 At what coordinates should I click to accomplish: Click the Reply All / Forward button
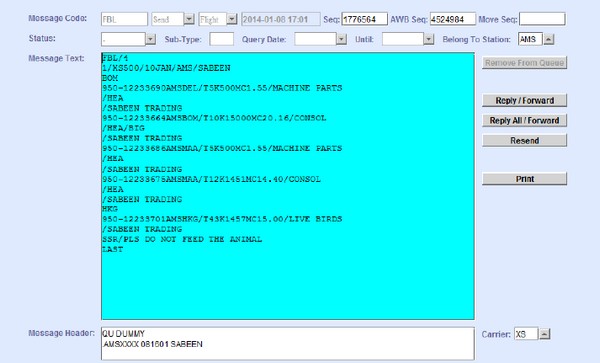pos(524,120)
